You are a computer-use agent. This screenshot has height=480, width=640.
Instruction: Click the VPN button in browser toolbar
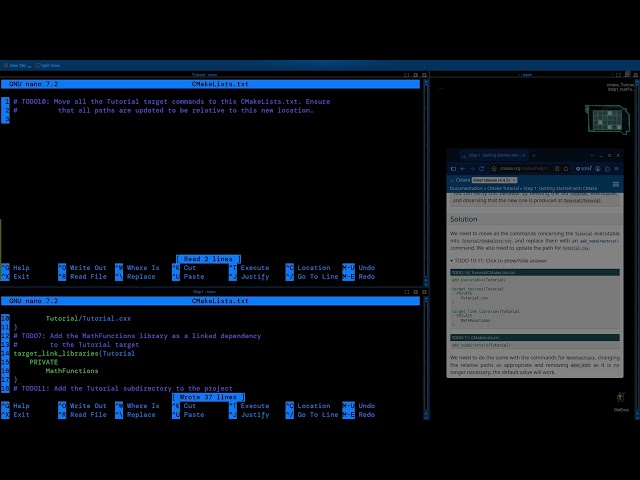point(583,169)
